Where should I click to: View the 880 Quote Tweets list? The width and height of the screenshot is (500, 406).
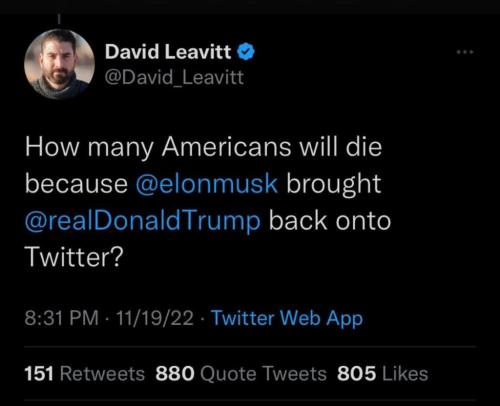tap(241, 373)
